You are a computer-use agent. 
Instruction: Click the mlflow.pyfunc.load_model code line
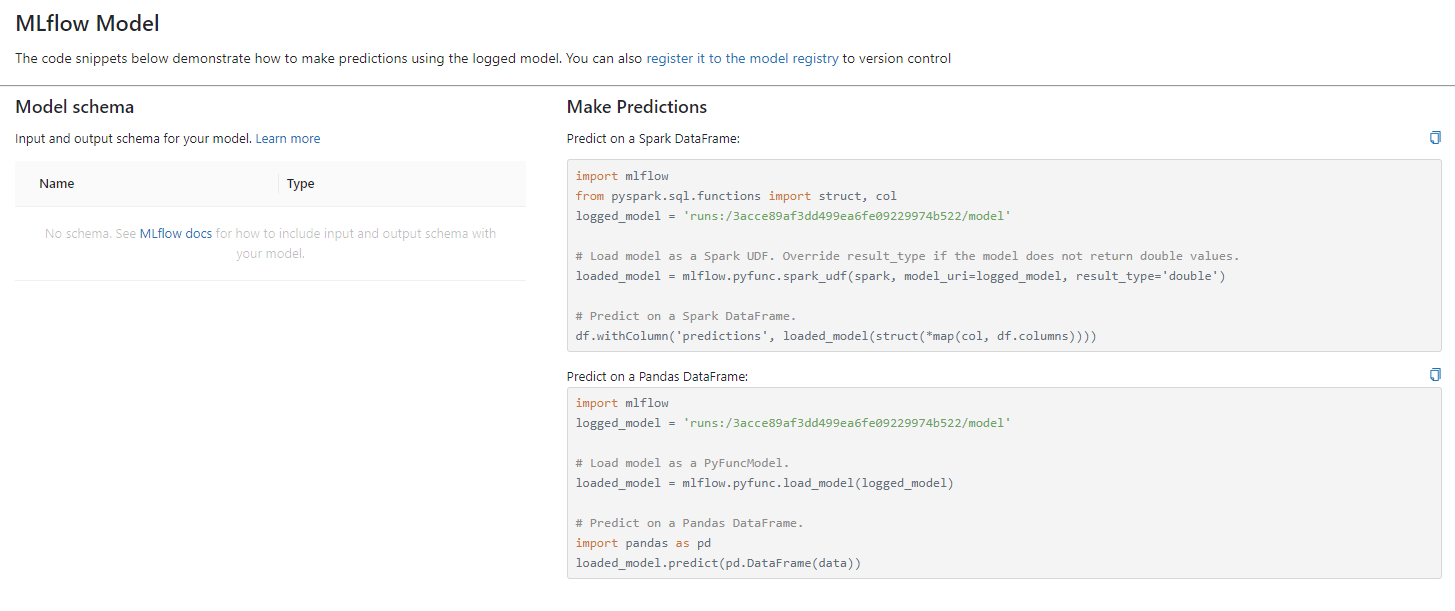click(x=765, y=483)
